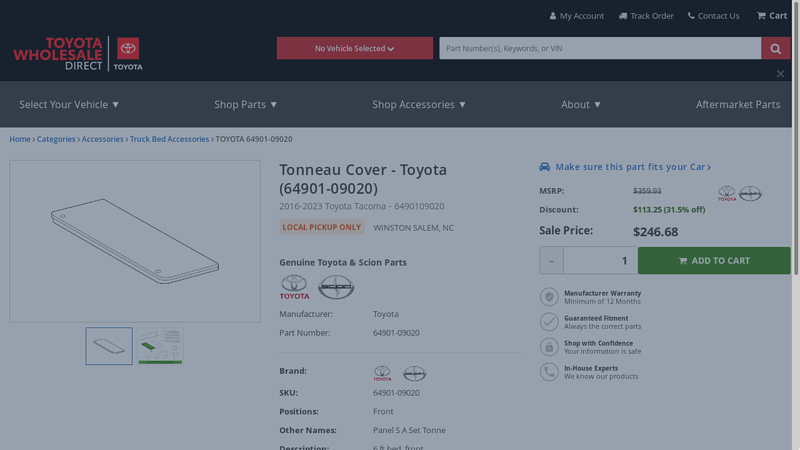Click the Truck Bed Accessories breadcrumb
The image size is (800, 450).
(169, 139)
